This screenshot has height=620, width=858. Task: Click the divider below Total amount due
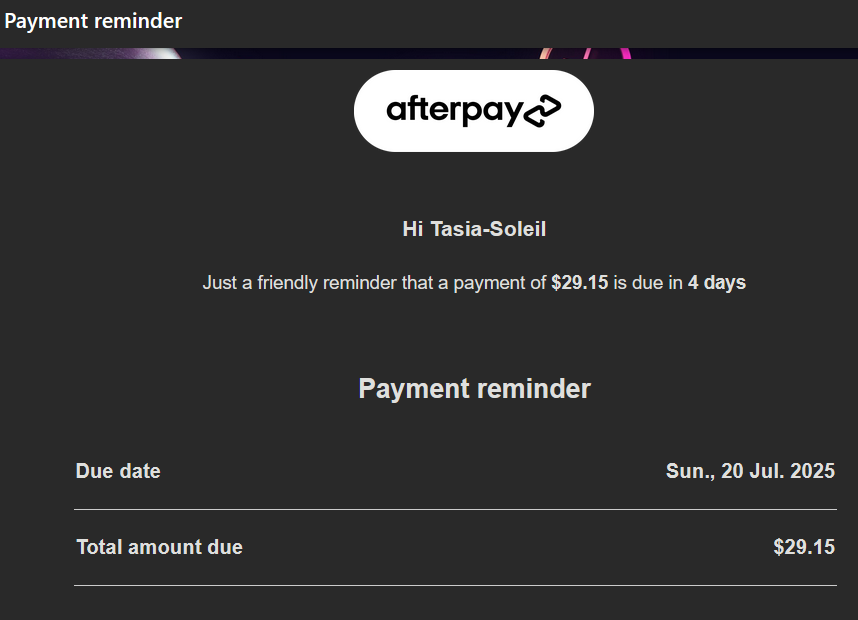pos(455,585)
